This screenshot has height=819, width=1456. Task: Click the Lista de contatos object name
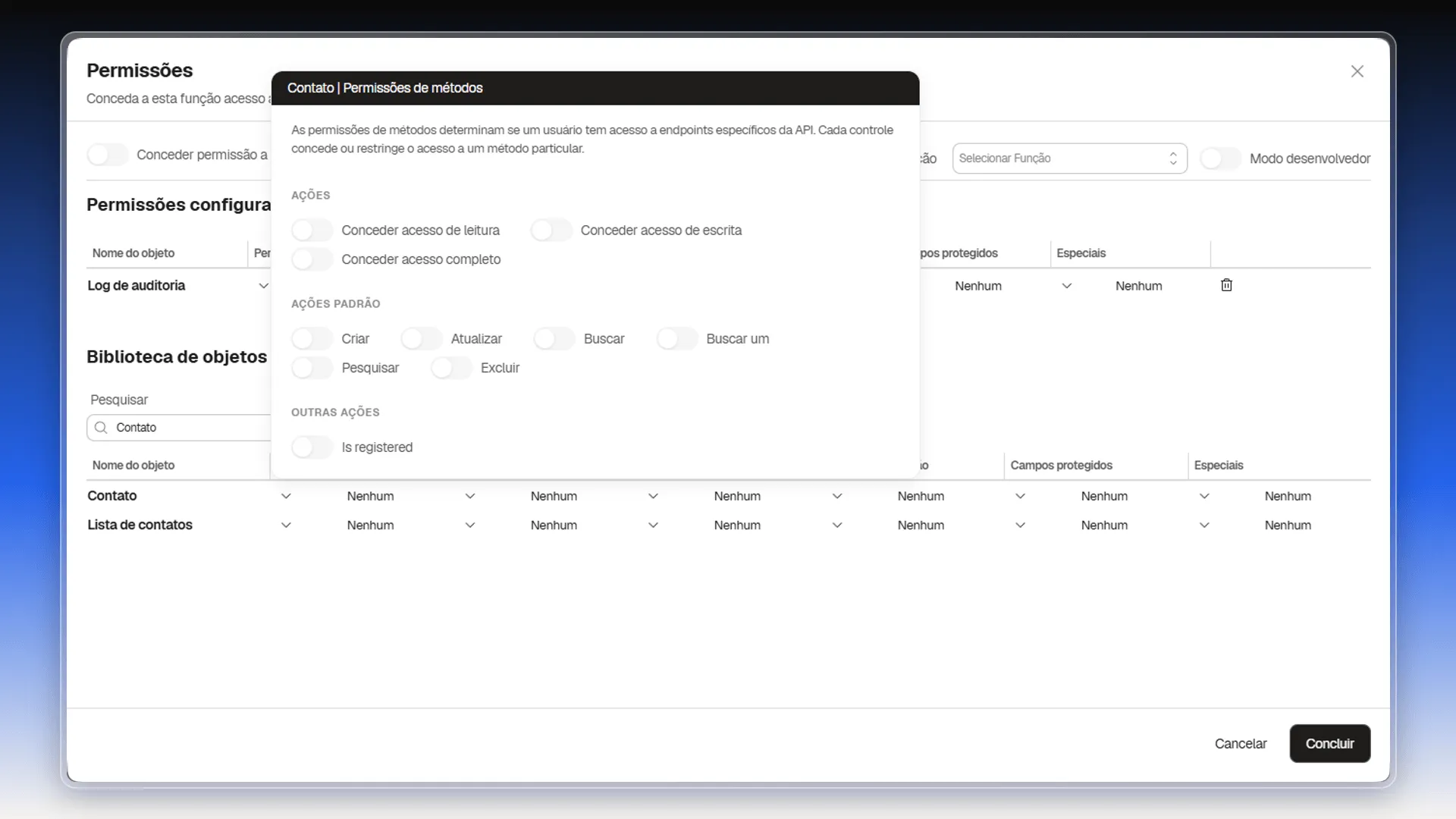[140, 525]
